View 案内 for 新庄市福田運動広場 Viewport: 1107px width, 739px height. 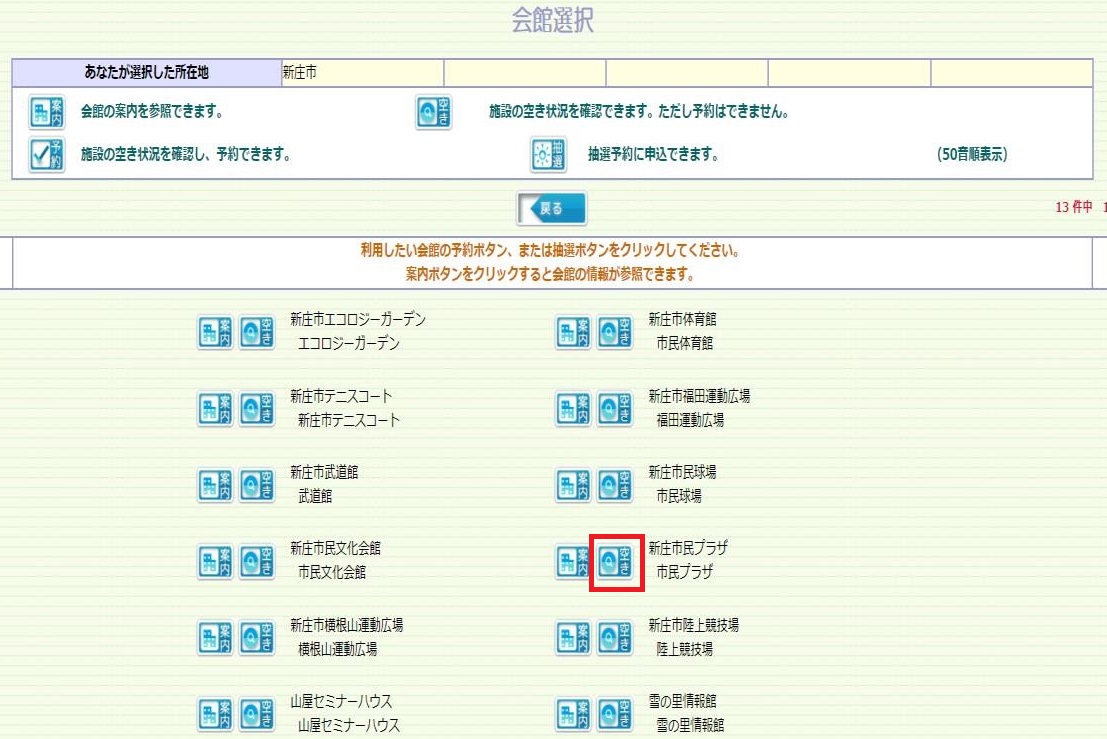pyautogui.click(x=573, y=408)
